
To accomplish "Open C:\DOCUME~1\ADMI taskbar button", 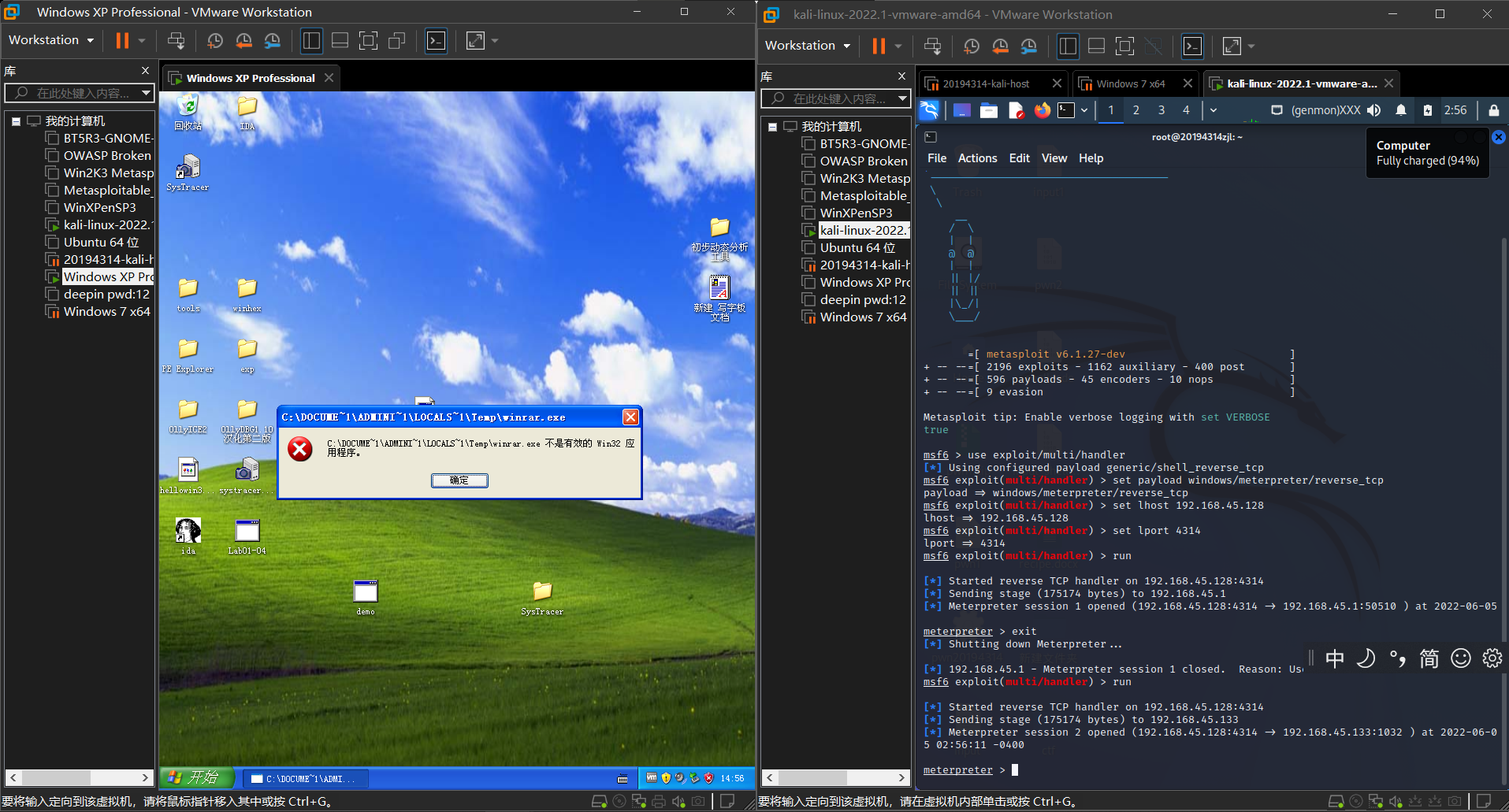I will pyautogui.click(x=304, y=779).
